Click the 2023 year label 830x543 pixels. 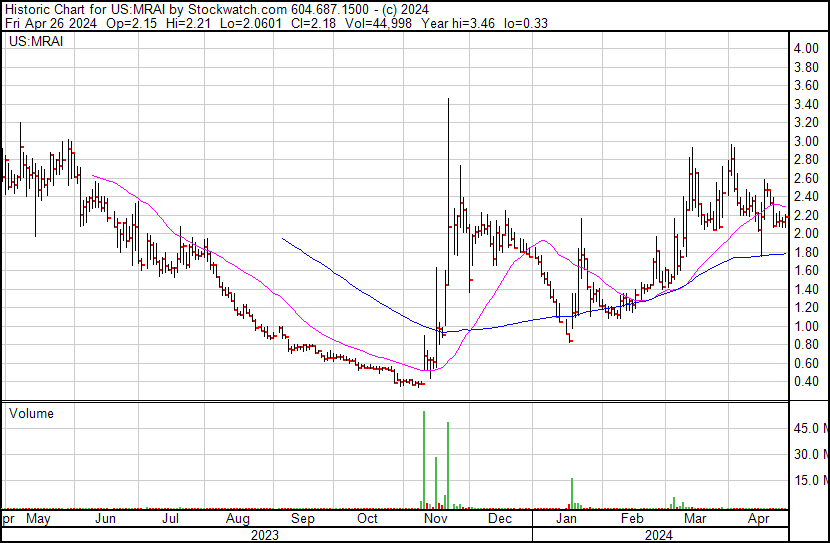point(264,535)
